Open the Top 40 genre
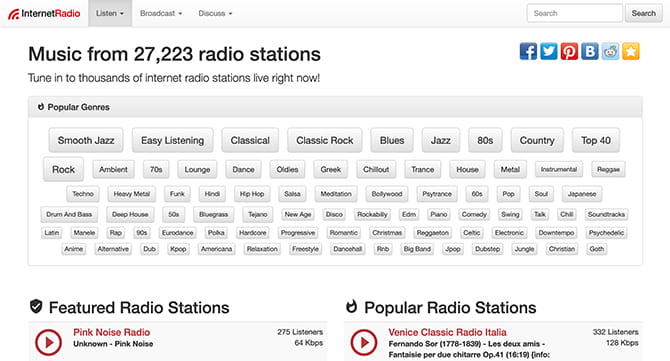Viewport: 670px width, 361px height. click(596, 140)
